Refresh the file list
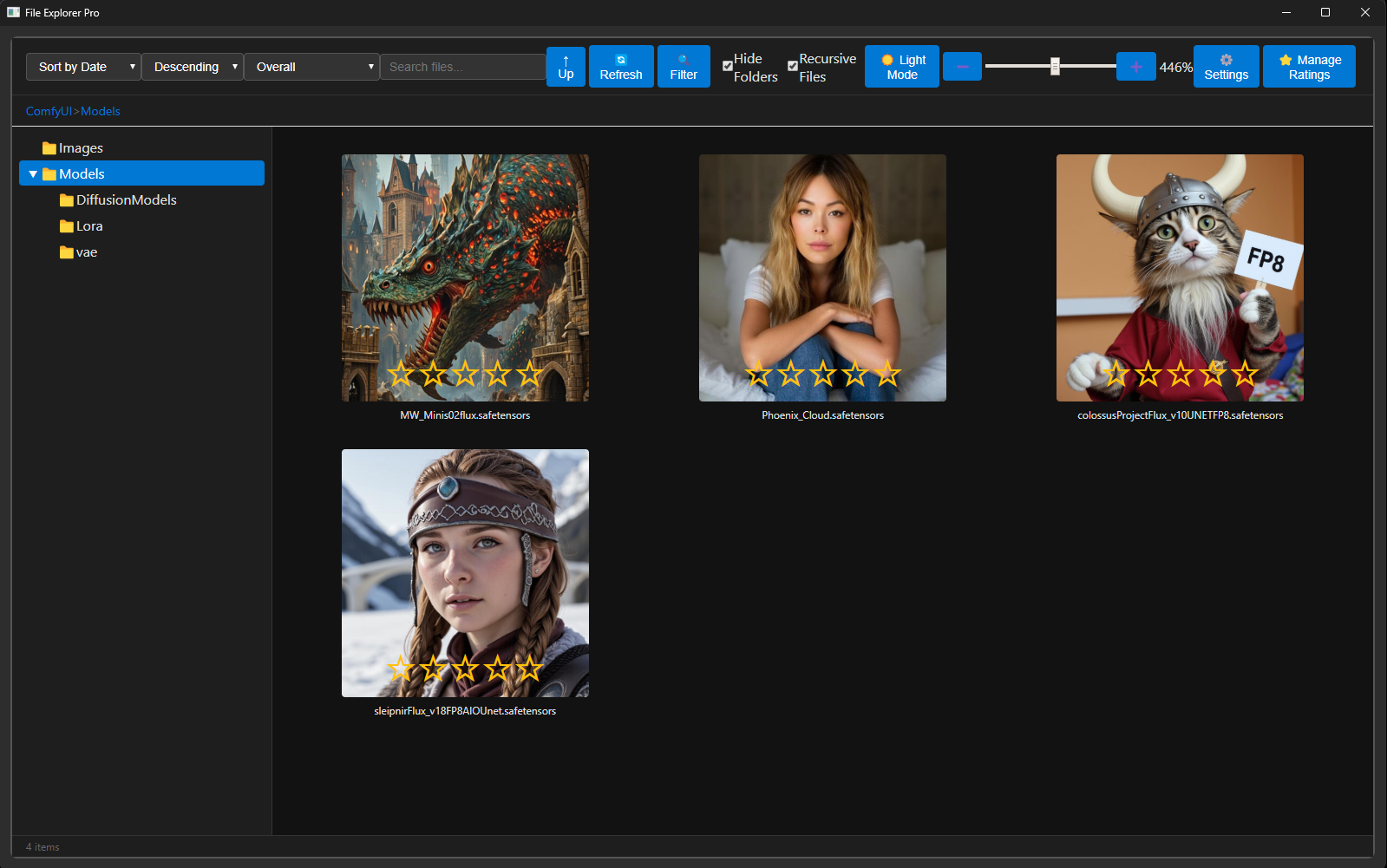Screen dimensions: 1387x868 (620, 67)
